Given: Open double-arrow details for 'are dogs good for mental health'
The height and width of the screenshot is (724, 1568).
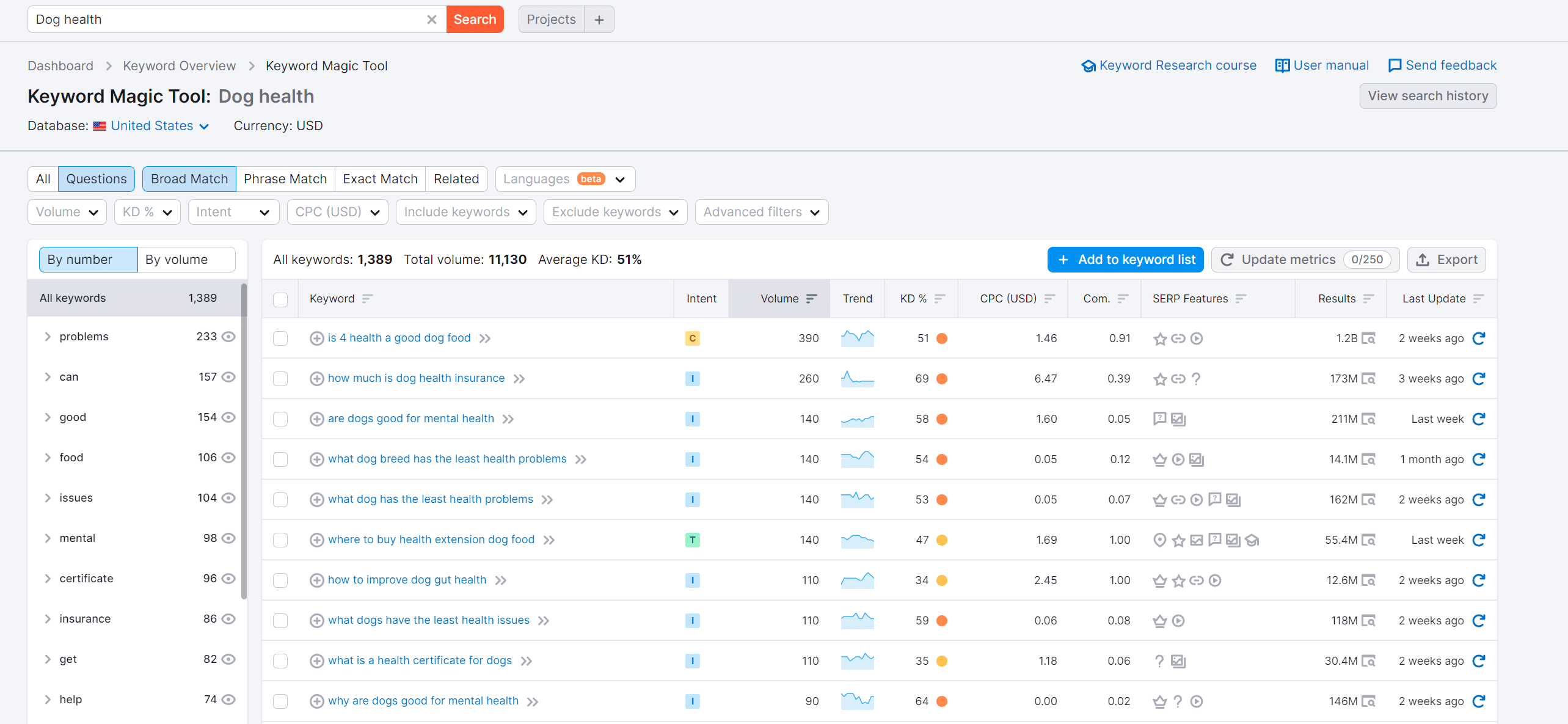Looking at the screenshot, I should tap(508, 419).
